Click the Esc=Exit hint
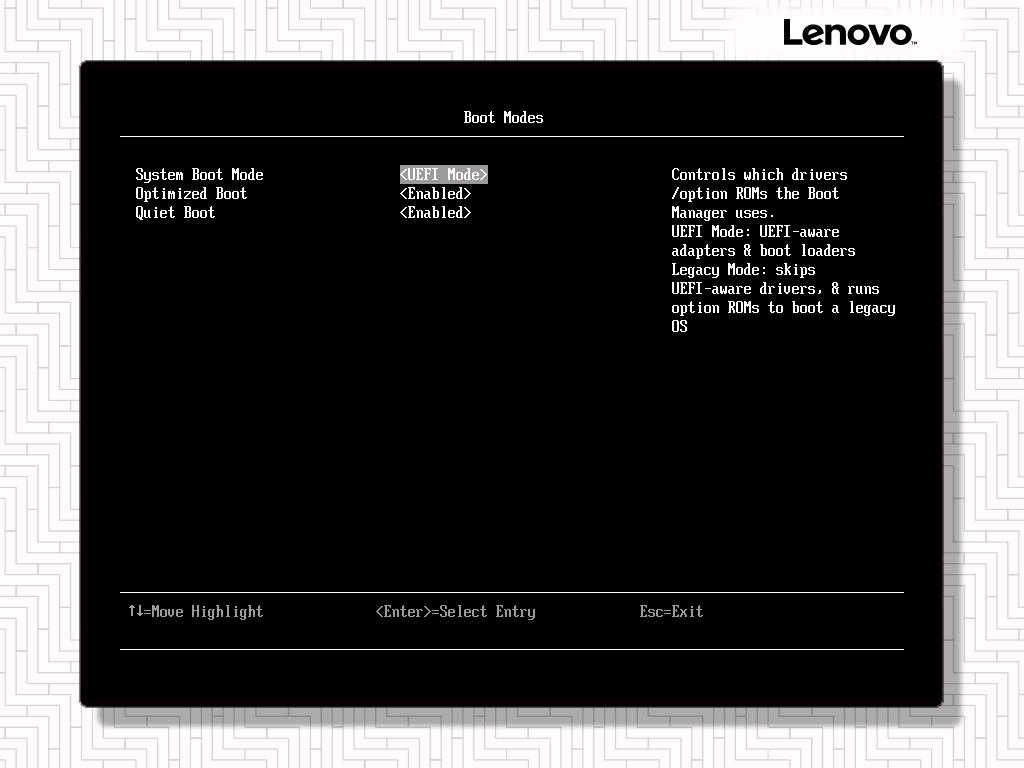This screenshot has width=1024, height=768. click(671, 612)
